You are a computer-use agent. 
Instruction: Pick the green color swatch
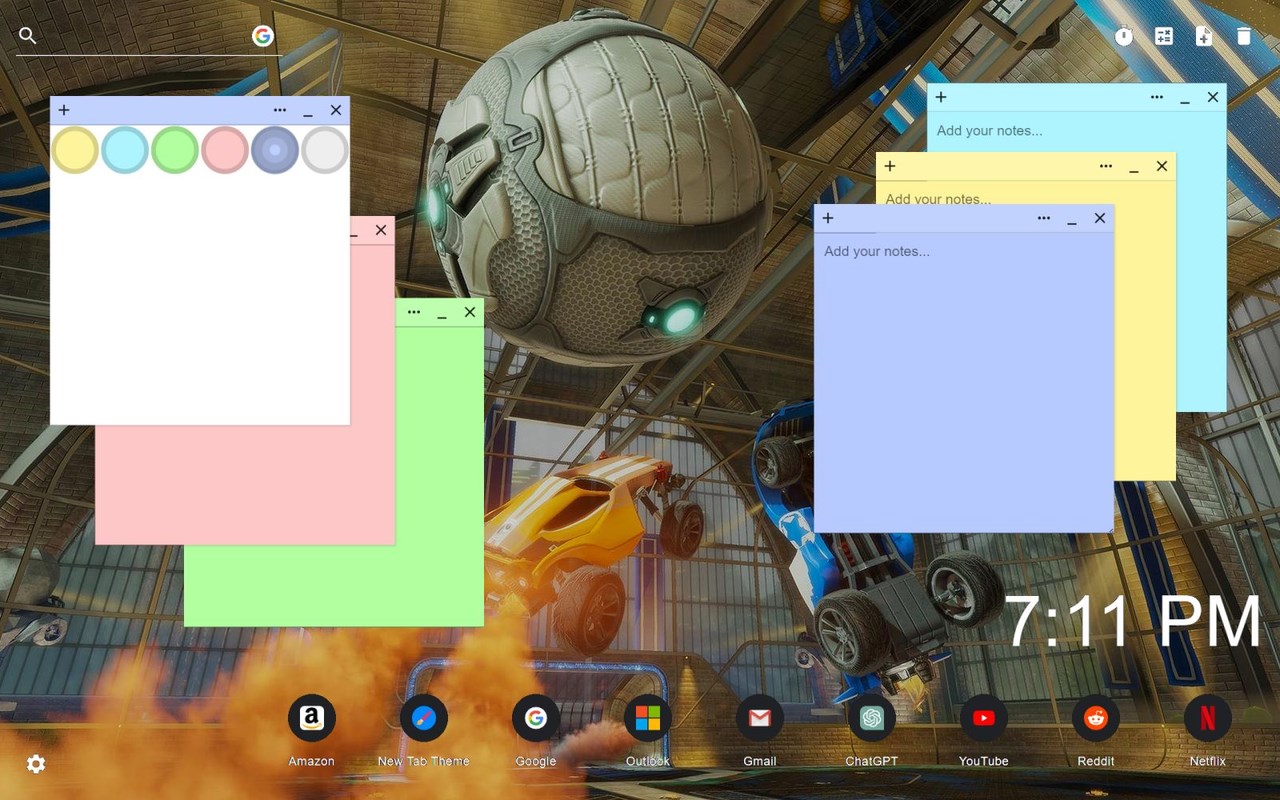point(175,150)
